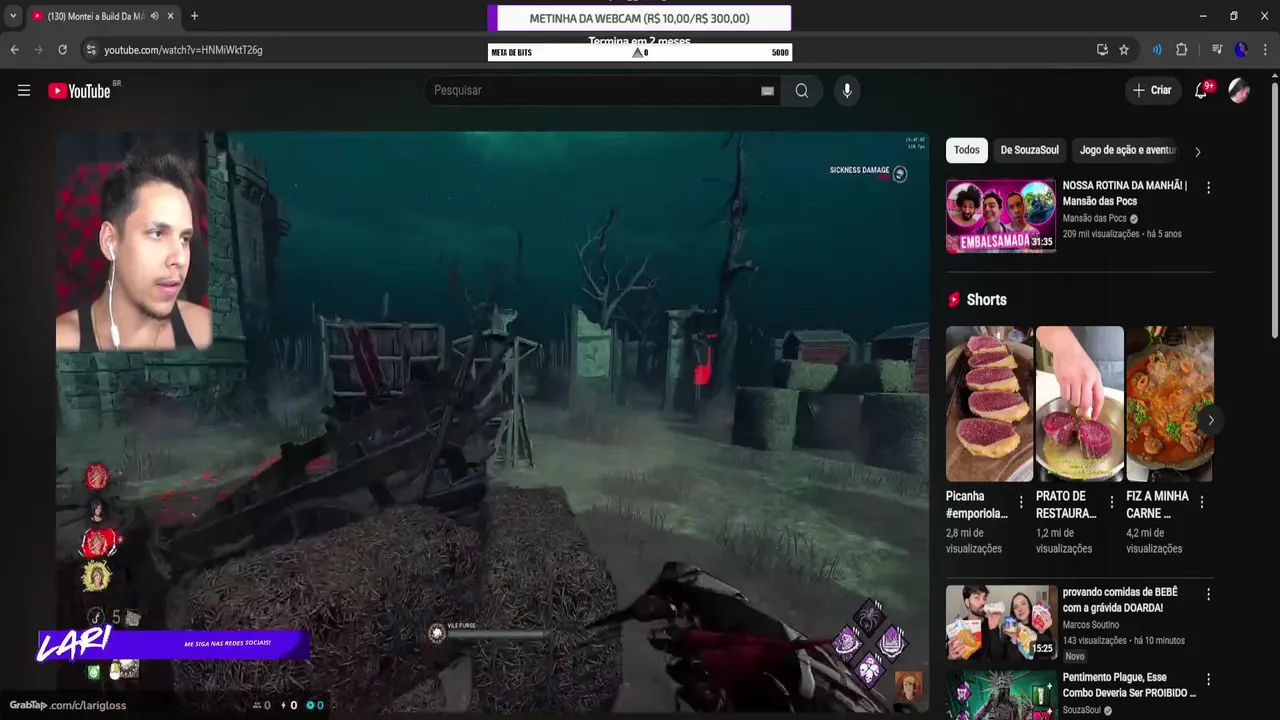This screenshot has height=720, width=1280.
Task: Select the Todos filter chip
Action: coord(967,150)
